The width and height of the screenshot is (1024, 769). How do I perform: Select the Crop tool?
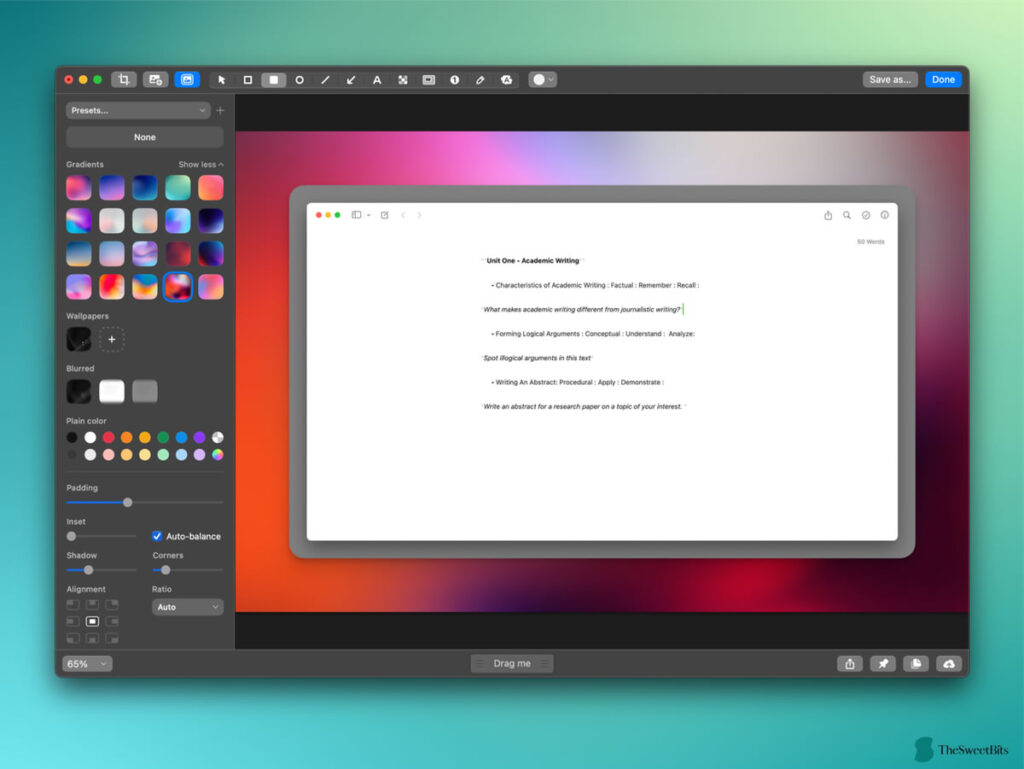coord(124,79)
